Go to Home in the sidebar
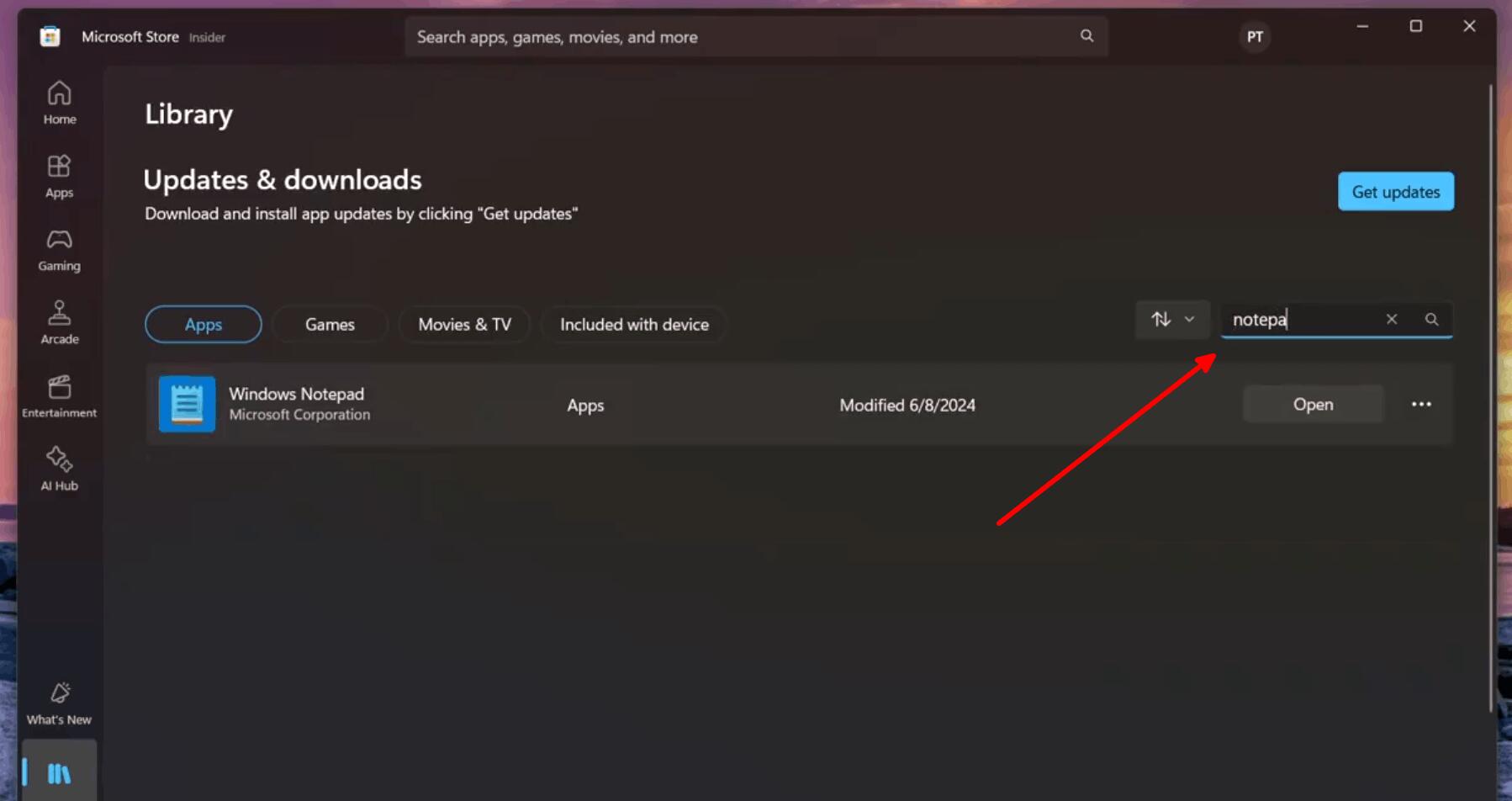 point(59,103)
